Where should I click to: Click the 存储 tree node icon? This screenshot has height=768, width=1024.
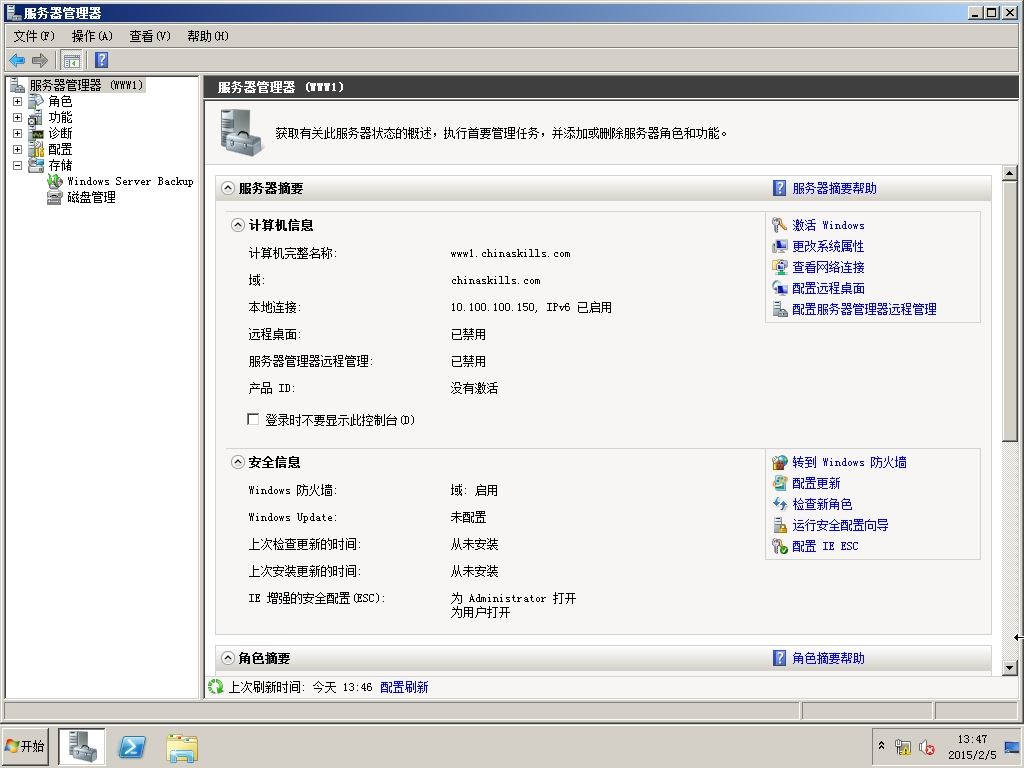coord(37,165)
